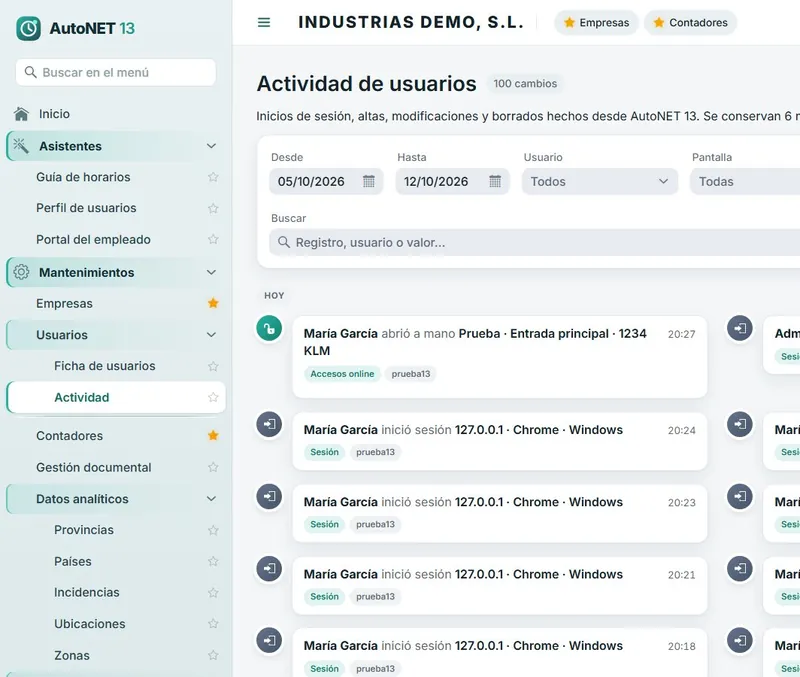The height and width of the screenshot is (677, 800).
Task: Click the 20:18 timestamp
Action: pyautogui.click(x=682, y=646)
